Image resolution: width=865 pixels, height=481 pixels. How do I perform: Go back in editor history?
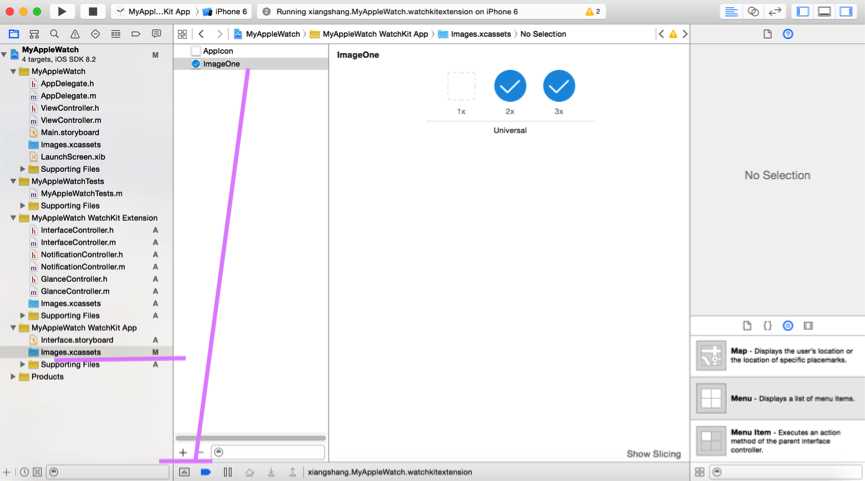[x=201, y=34]
